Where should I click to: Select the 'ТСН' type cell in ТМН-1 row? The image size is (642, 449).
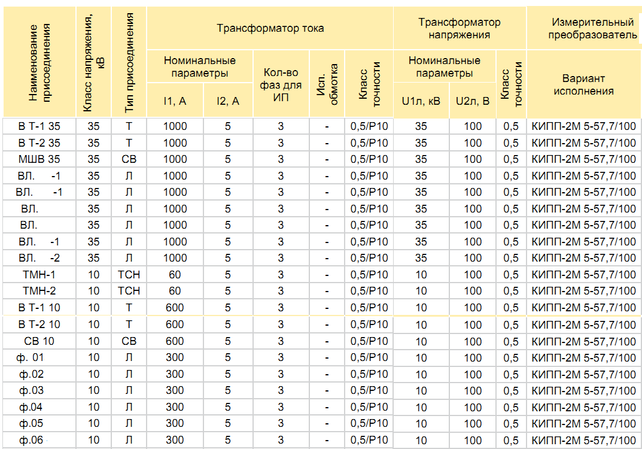129,274
